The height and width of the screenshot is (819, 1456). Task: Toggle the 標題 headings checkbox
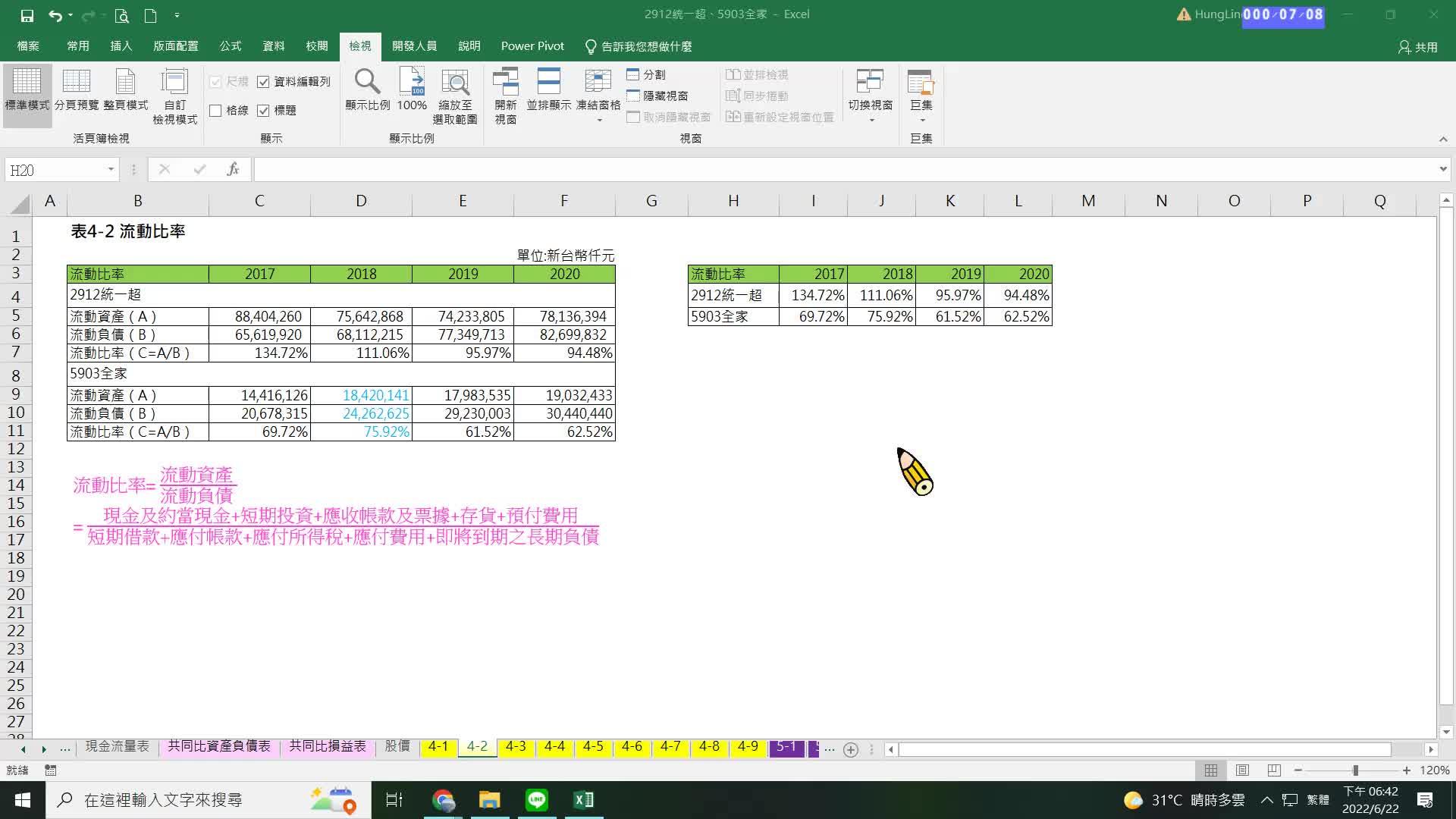coord(263,111)
